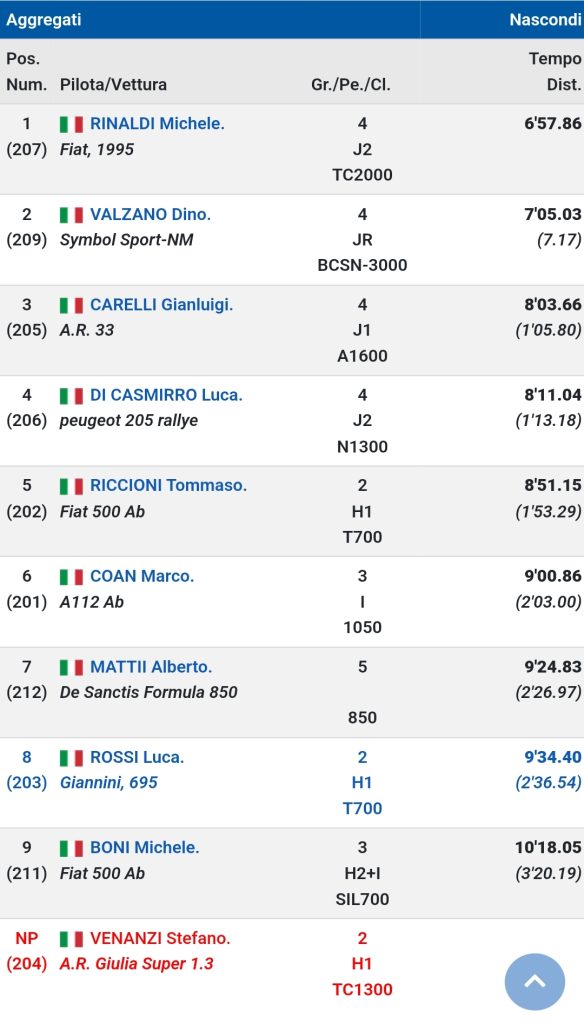Open driver RINALDI Michele's profile link

coord(157,123)
